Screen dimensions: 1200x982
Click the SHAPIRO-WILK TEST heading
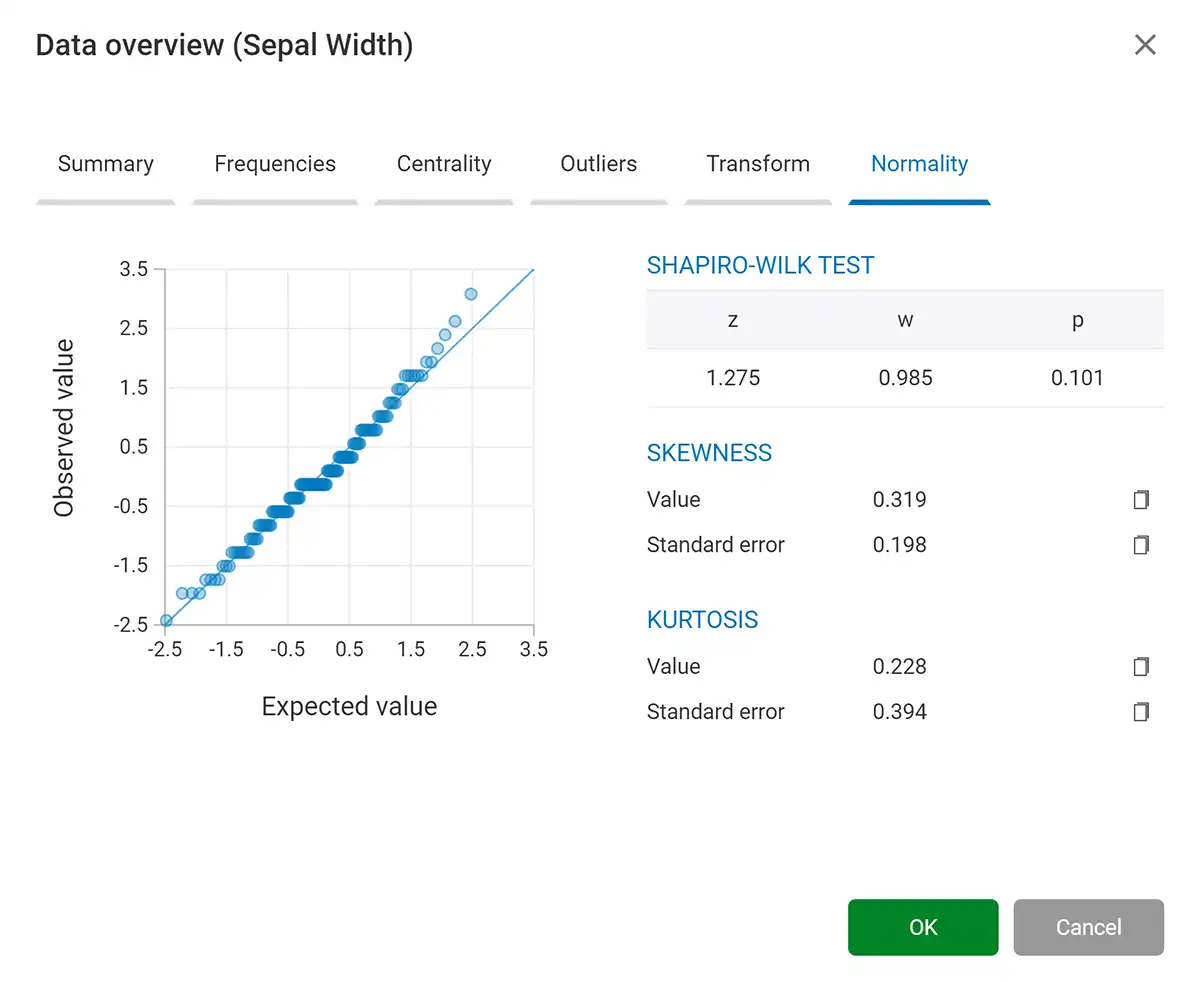pos(761,266)
